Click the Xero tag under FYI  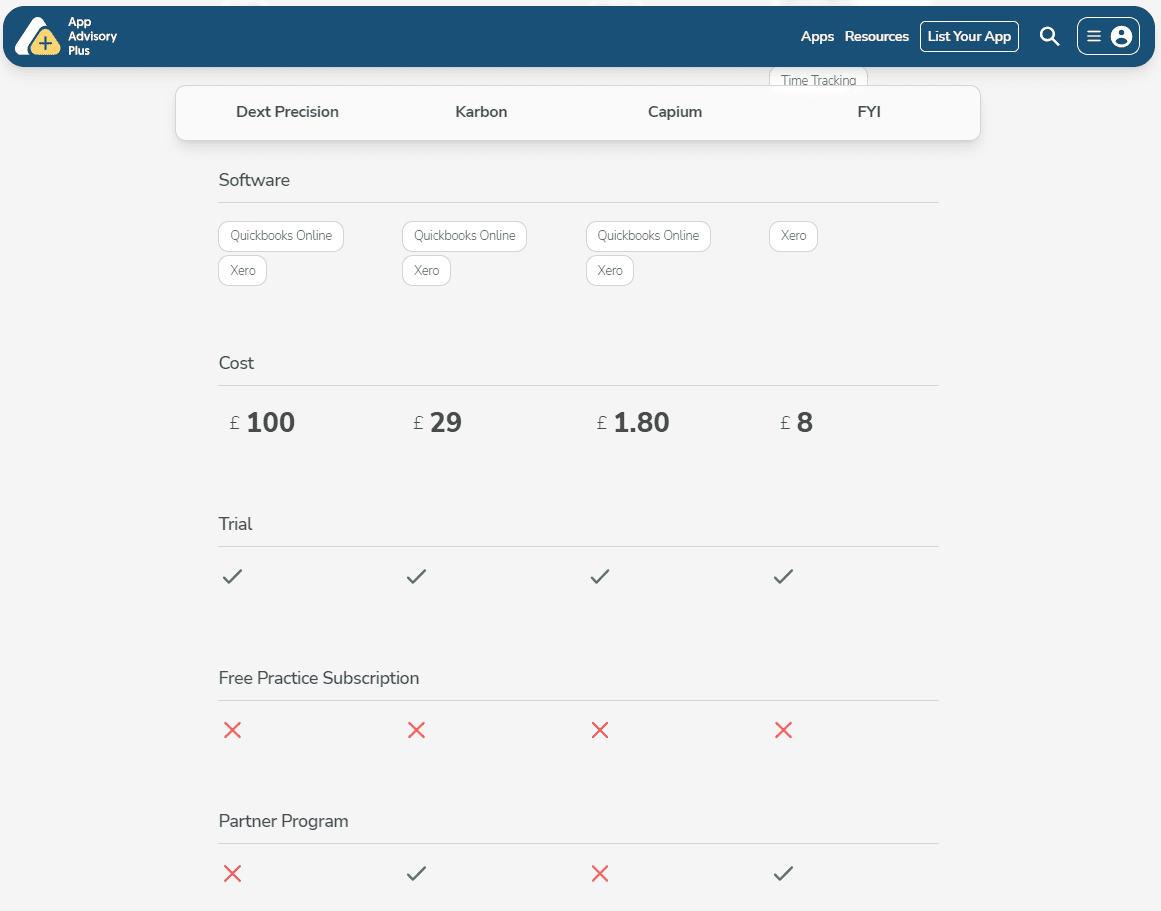click(x=793, y=236)
